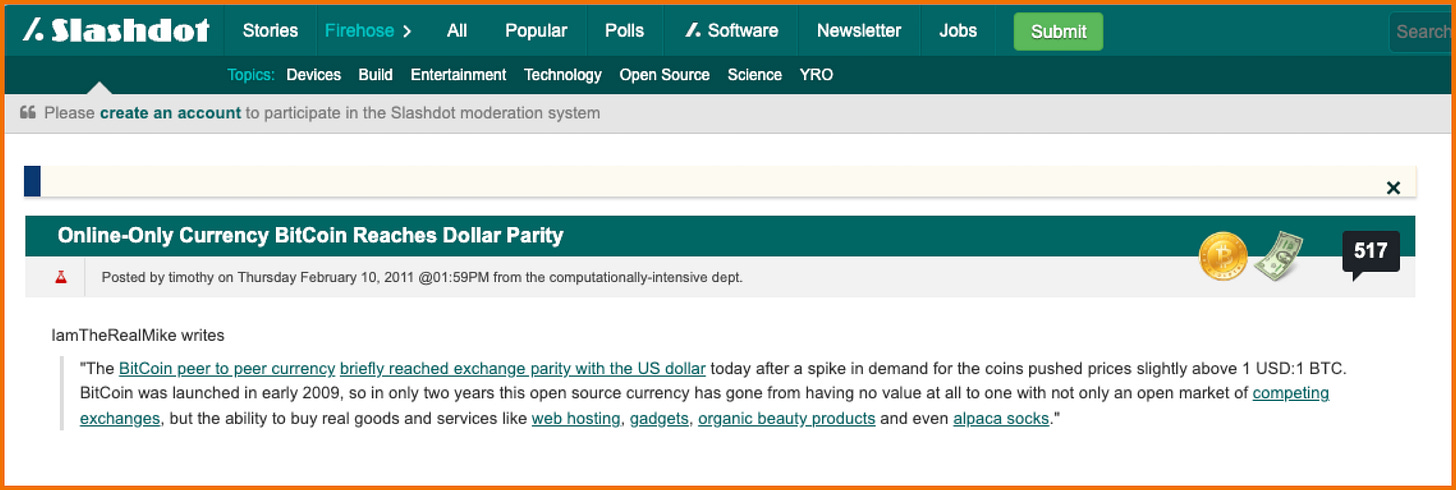Open the dollar bills money topic icon
The image size is (1456, 490).
click(1280, 256)
